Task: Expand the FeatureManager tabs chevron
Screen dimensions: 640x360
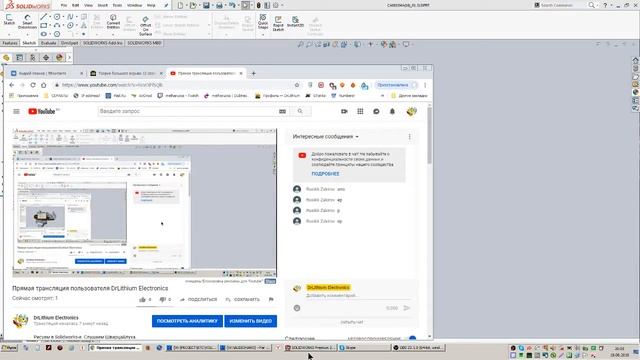Action: [x=69, y=58]
